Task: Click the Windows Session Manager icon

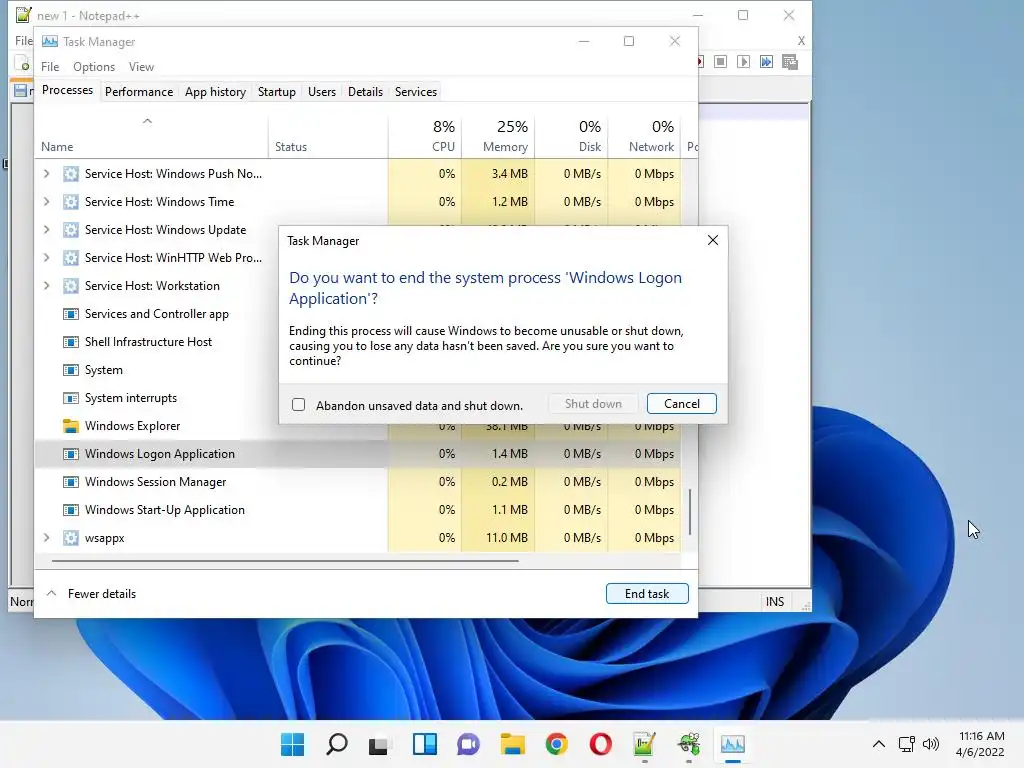Action: click(71, 482)
